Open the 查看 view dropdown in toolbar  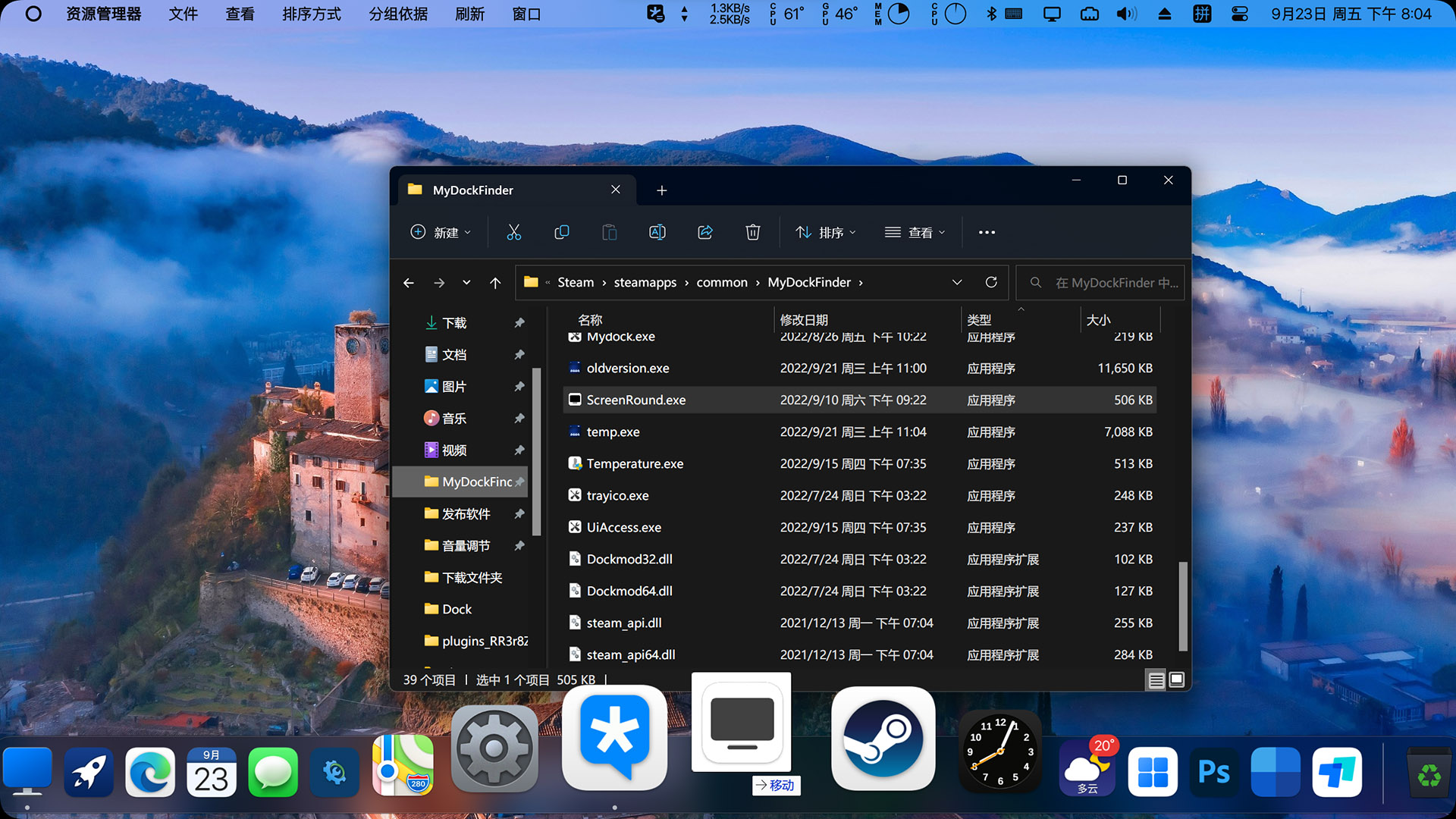click(x=915, y=232)
